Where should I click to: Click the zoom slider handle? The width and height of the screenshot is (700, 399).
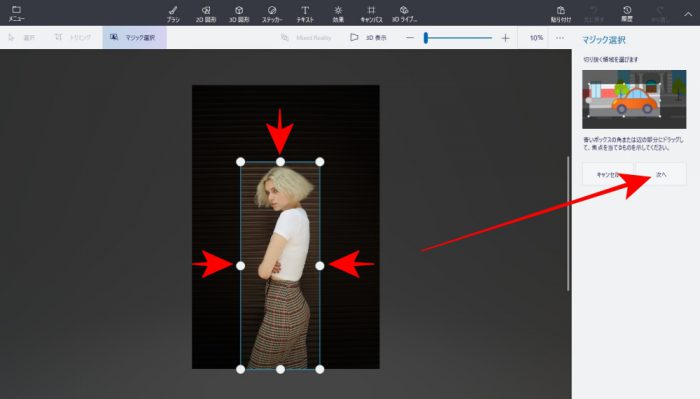[x=426, y=38]
